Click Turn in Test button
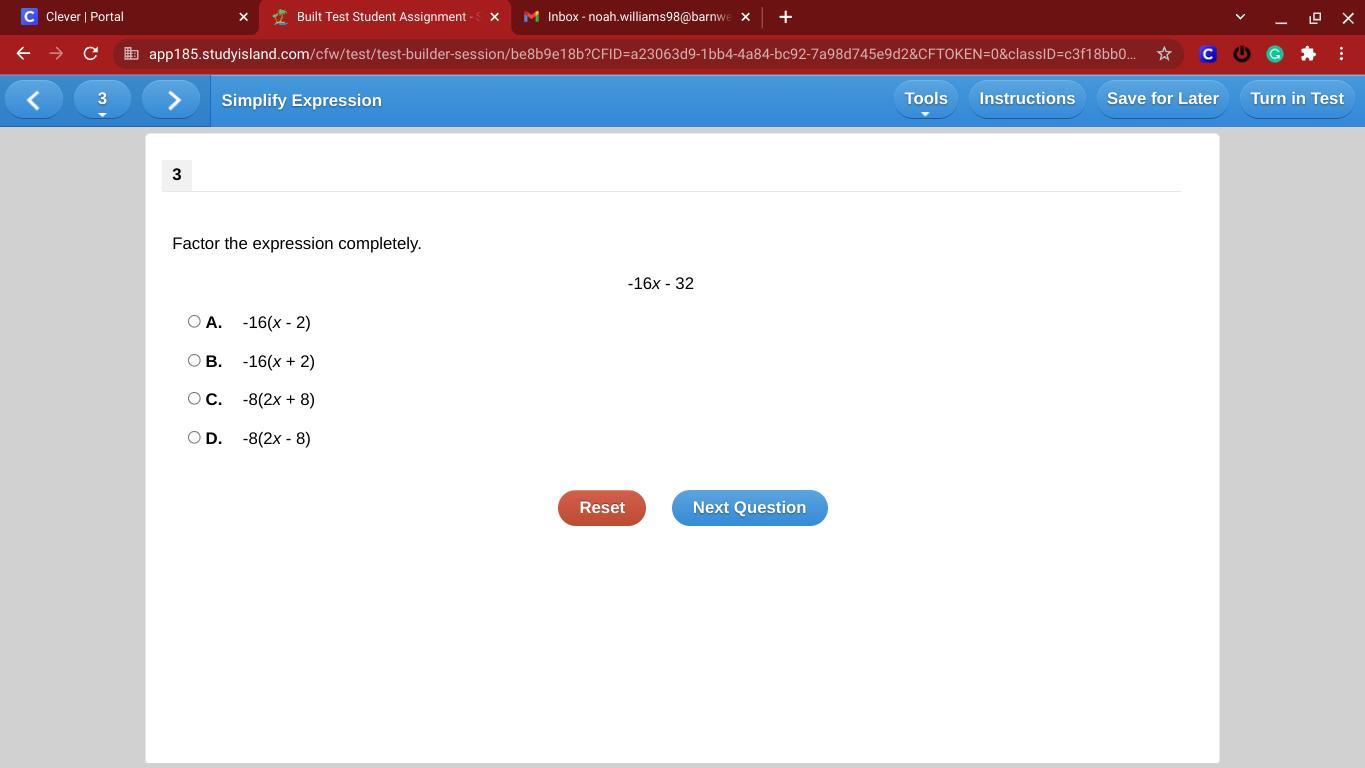 1297,99
